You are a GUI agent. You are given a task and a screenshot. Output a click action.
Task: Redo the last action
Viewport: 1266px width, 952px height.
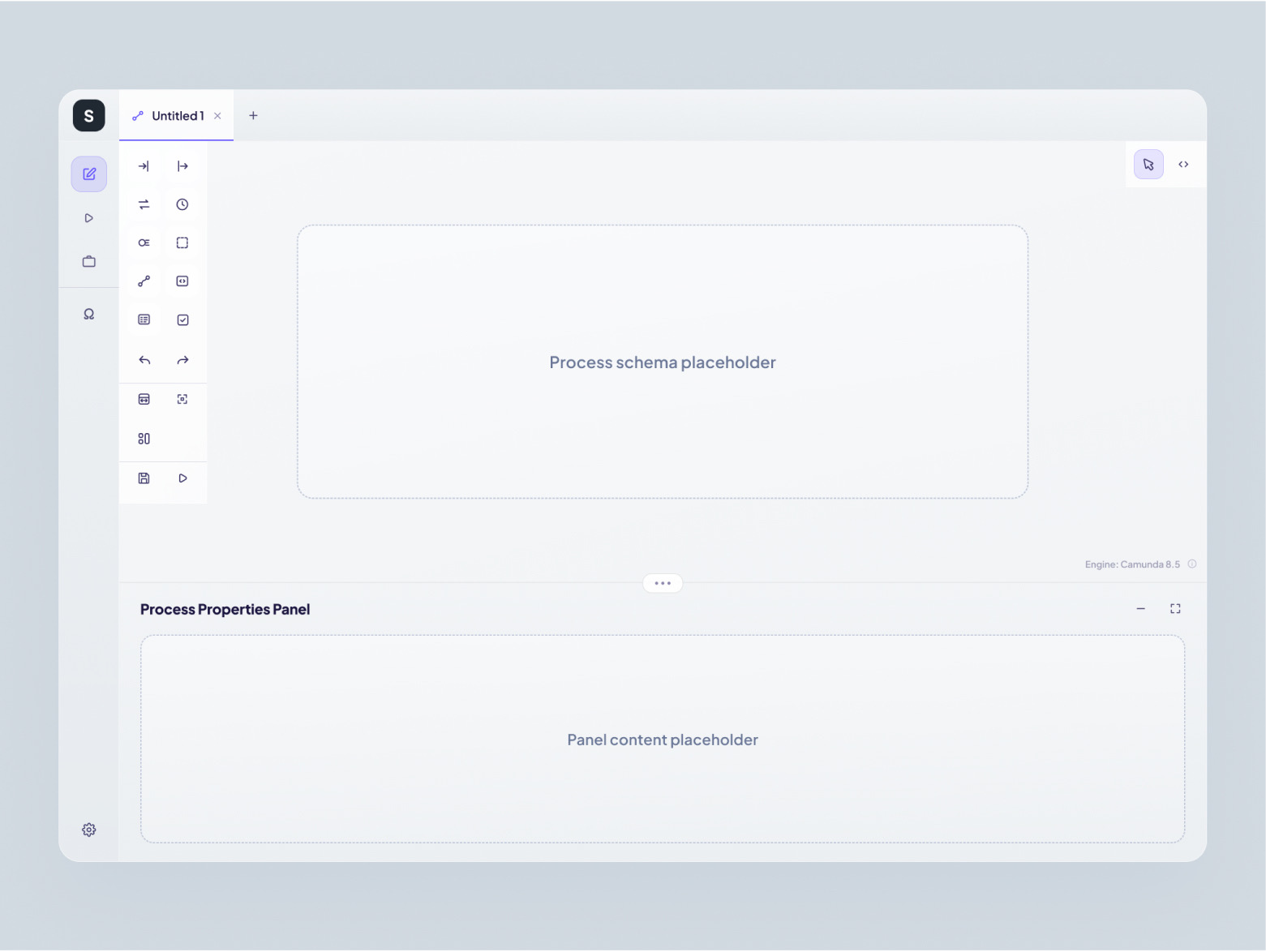182,360
